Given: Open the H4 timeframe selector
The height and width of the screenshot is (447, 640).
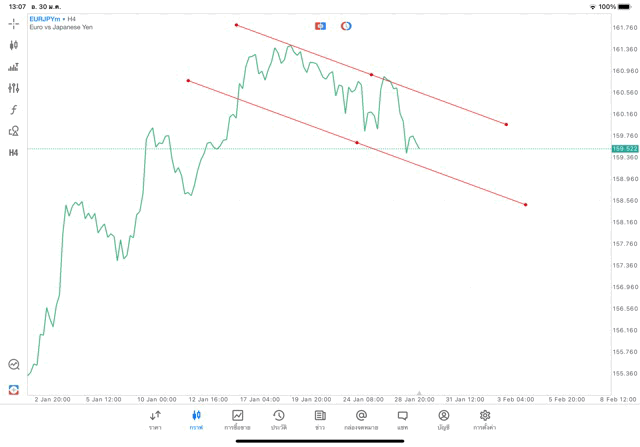Looking at the screenshot, I should [x=14, y=153].
